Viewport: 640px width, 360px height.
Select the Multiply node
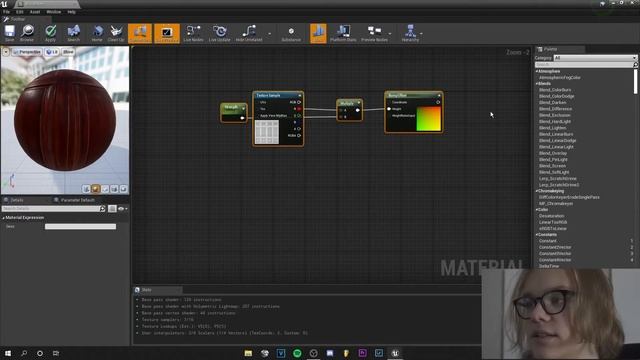click(350, 110)
